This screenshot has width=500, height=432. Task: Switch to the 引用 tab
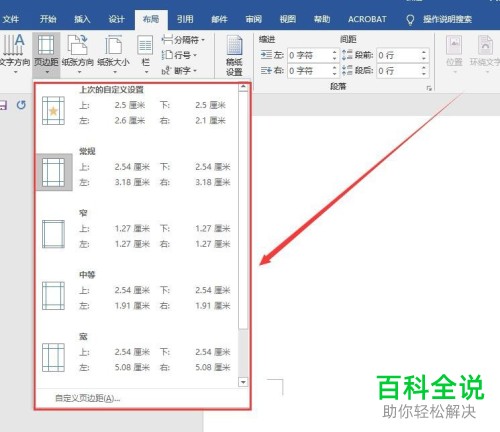185,19
